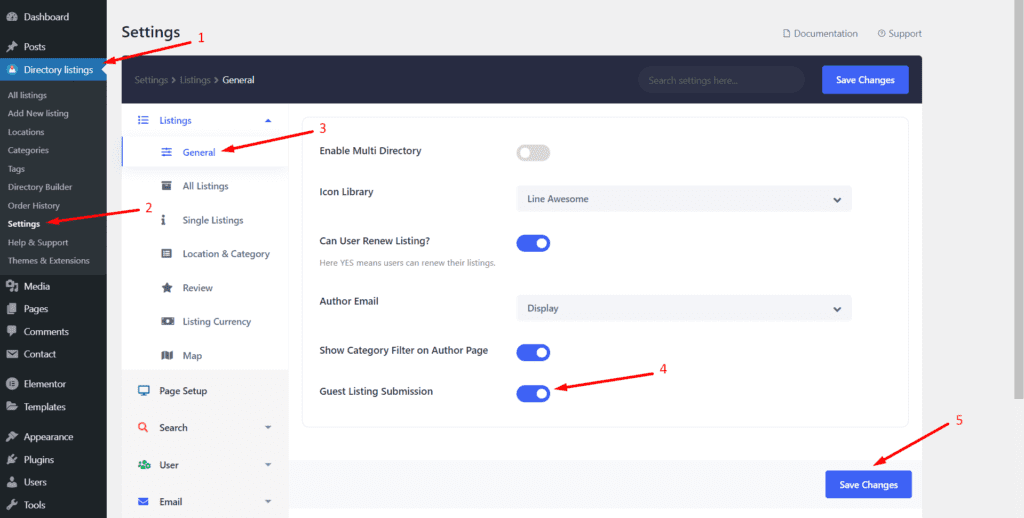Open the Documentation link
The width and height of the screenshot is (1024, 518).
coord(820,34)
